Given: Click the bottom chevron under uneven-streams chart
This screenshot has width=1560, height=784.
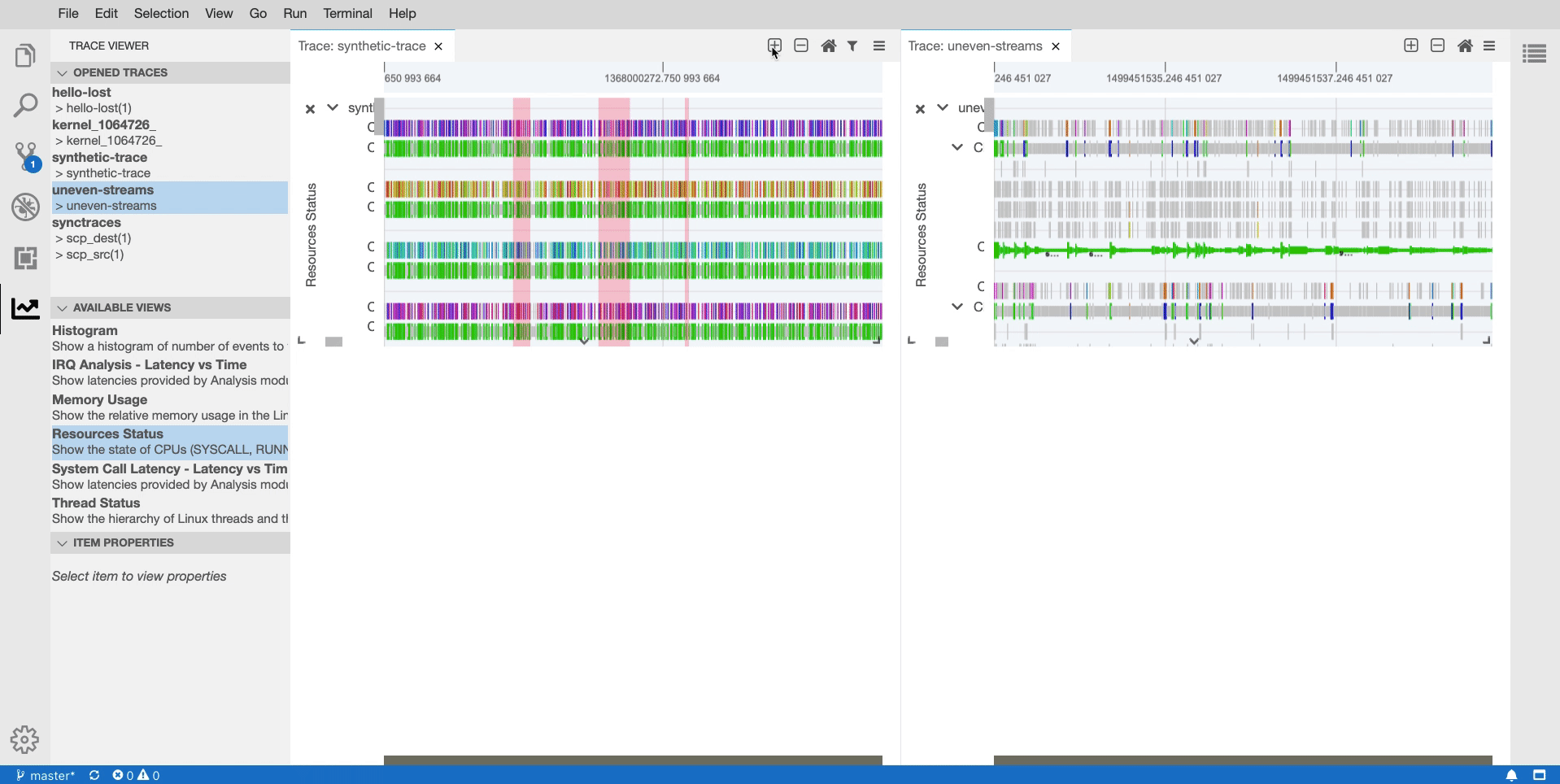Looking at the screenshot, I should 1194,341.
